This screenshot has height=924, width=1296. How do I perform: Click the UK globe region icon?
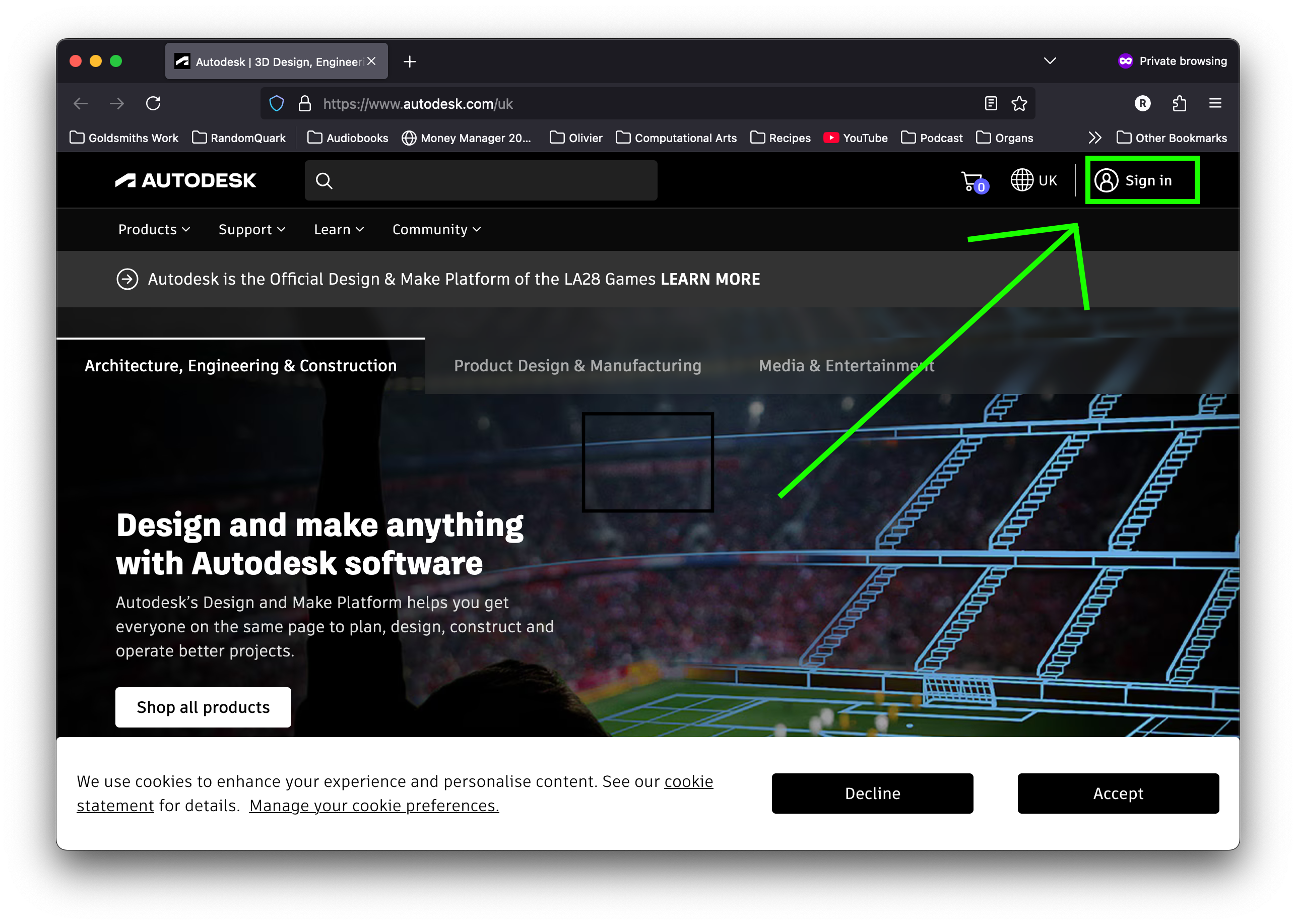[x=1021, y=180]
